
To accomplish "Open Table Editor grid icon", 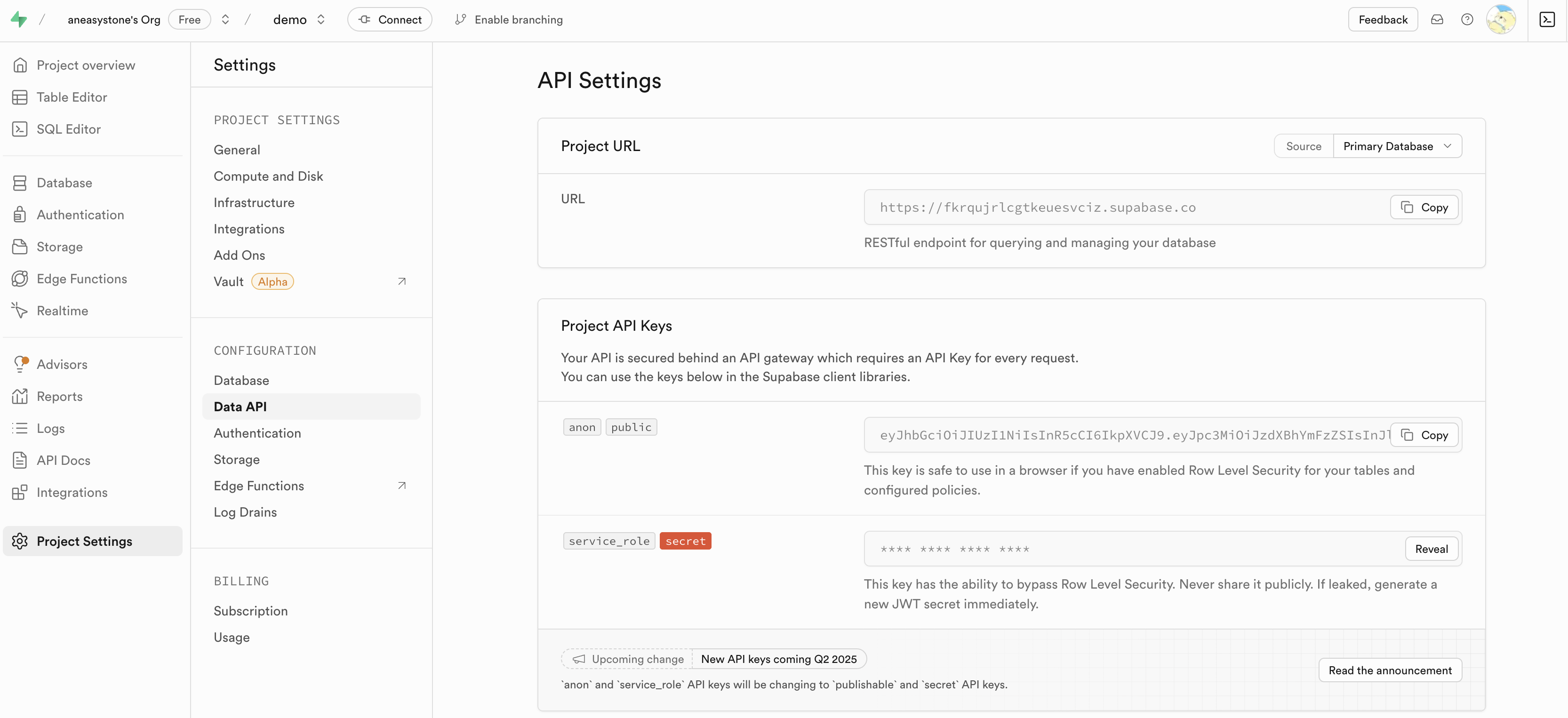I will pyautogui.click(x=20, y=97).
